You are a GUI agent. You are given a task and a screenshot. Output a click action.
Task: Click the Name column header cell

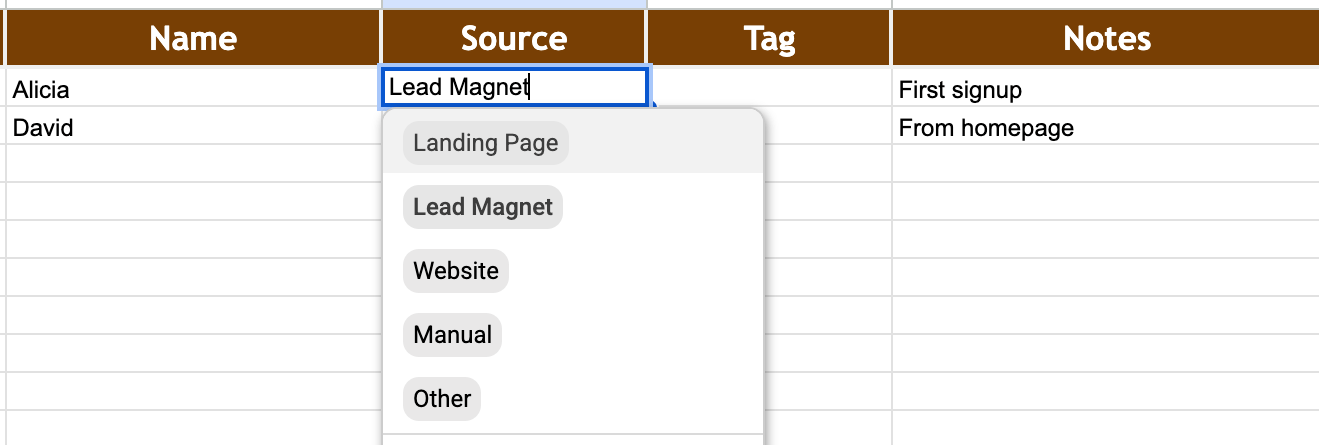(x=193, y=39)
